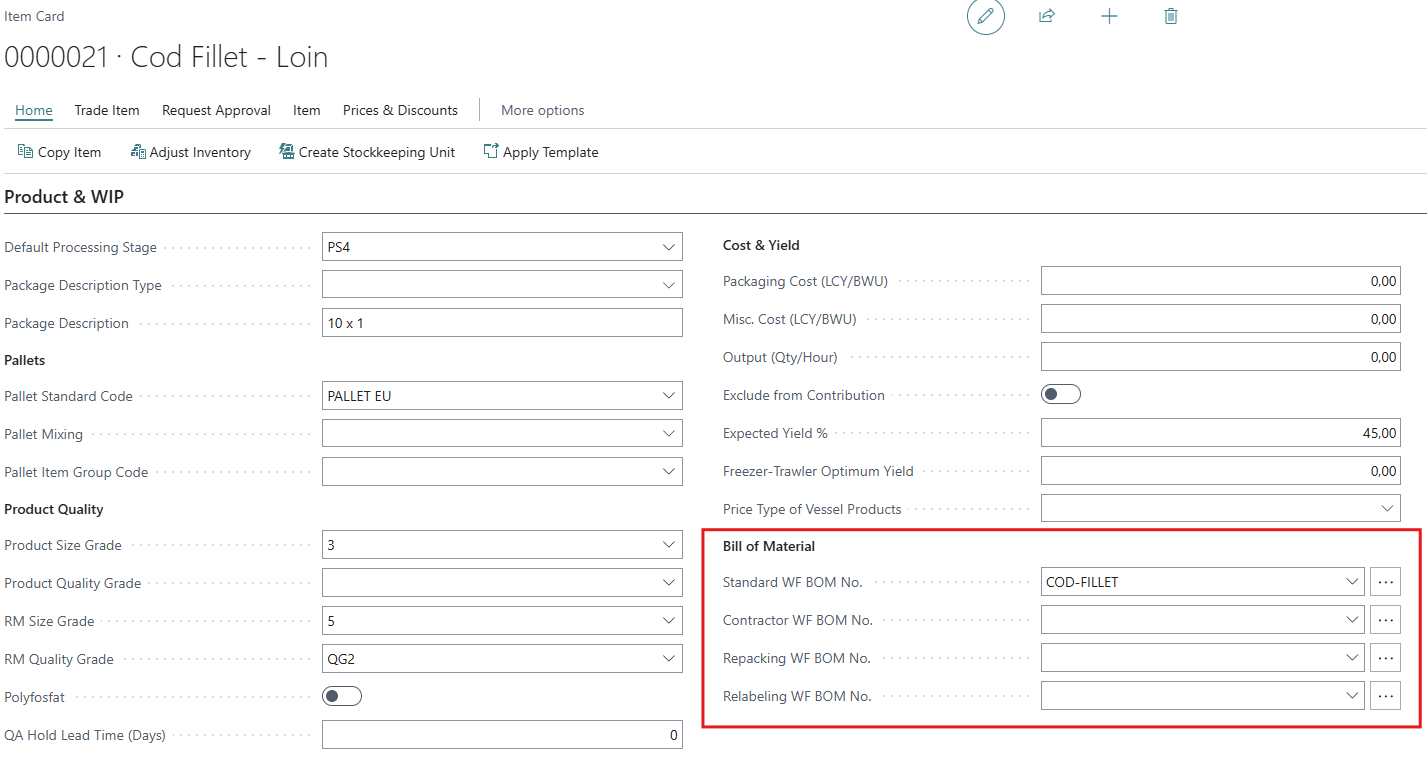Create new item with plus icon
Screen dimensions: 1427x769
coord(1109,16)
